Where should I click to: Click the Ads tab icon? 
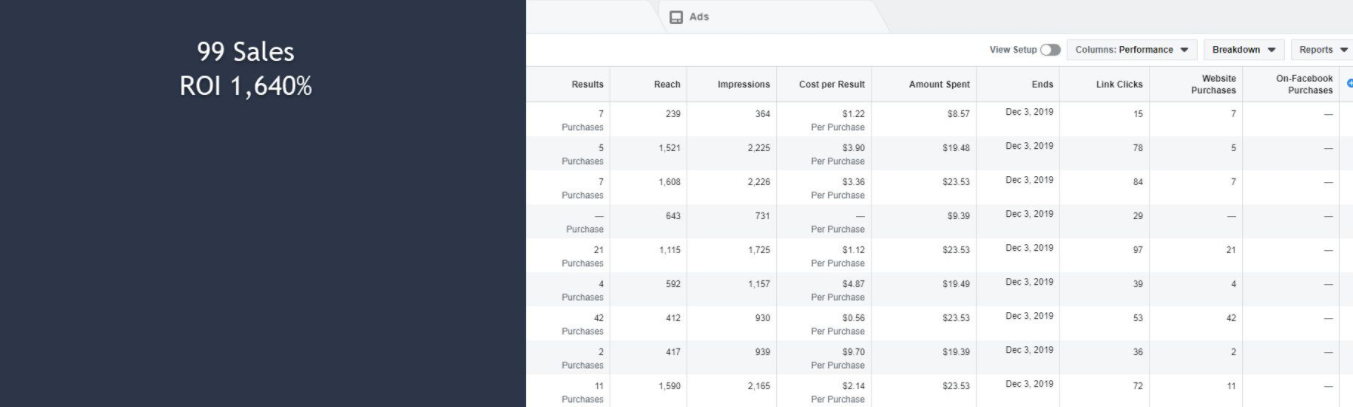click(x=676, y=17)
